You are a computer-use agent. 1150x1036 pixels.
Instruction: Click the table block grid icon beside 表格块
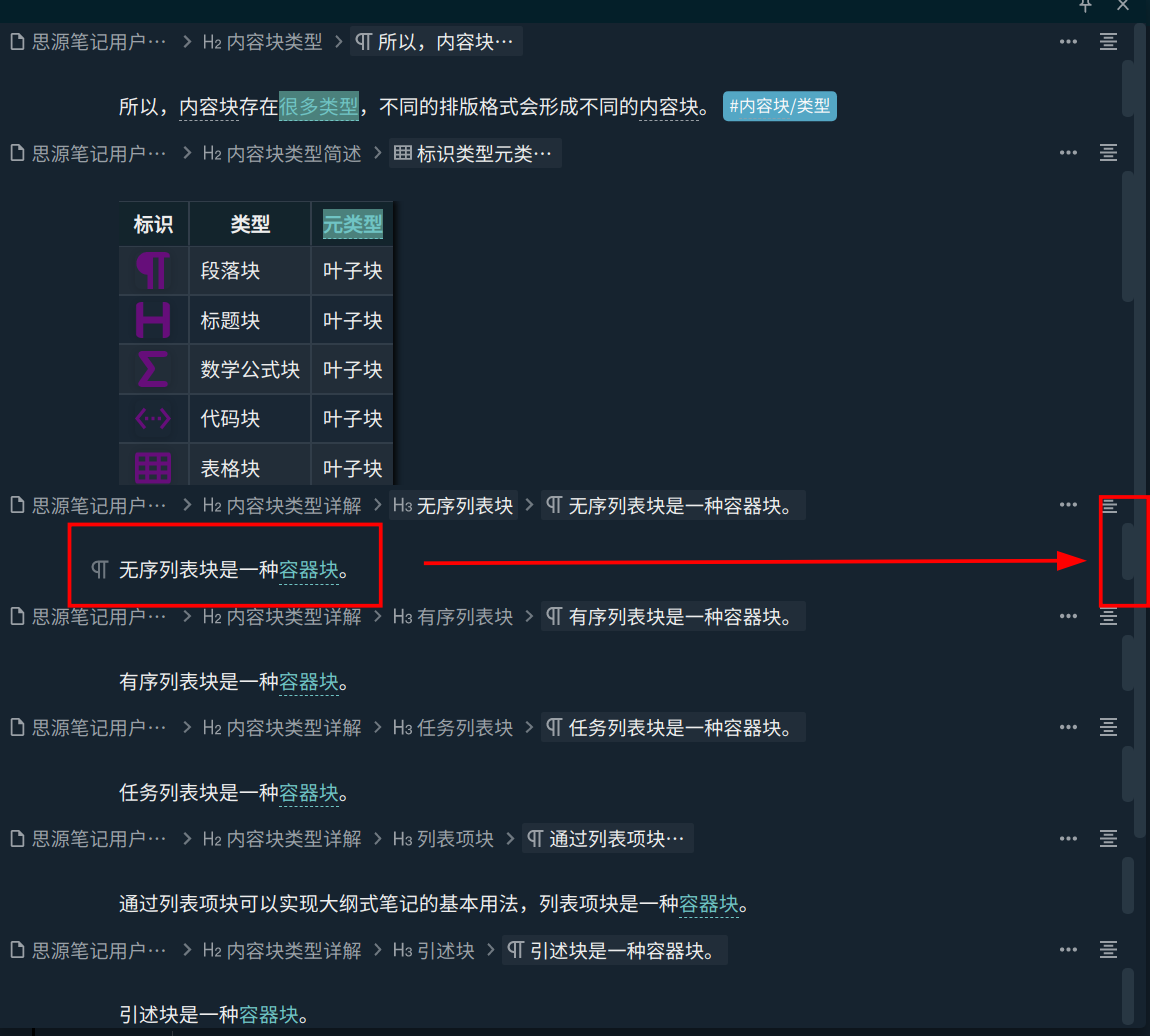click(153, 464)
